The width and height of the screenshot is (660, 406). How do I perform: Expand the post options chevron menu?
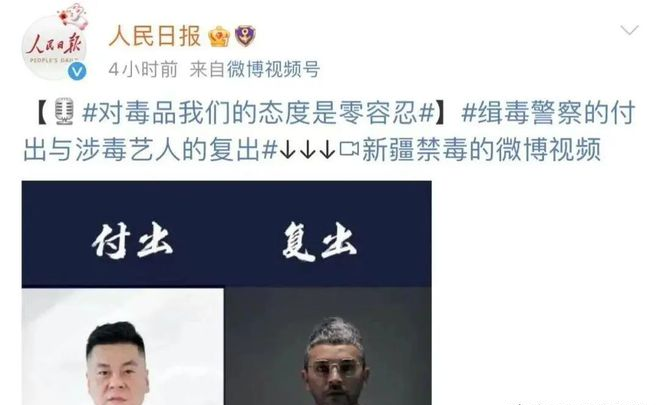tap(629, 30)
